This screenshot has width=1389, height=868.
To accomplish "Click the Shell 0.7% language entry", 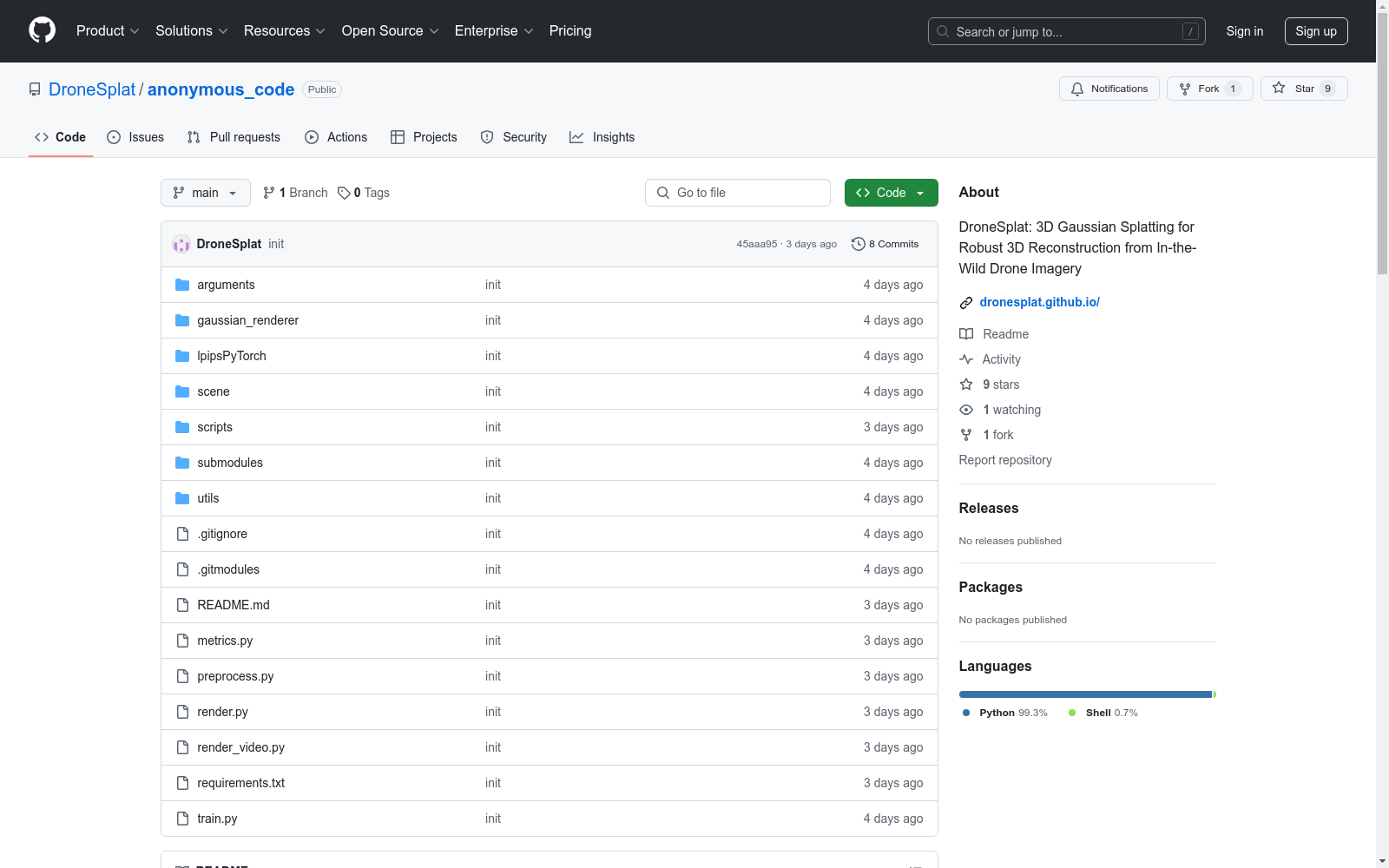I will coord(1103,713).
